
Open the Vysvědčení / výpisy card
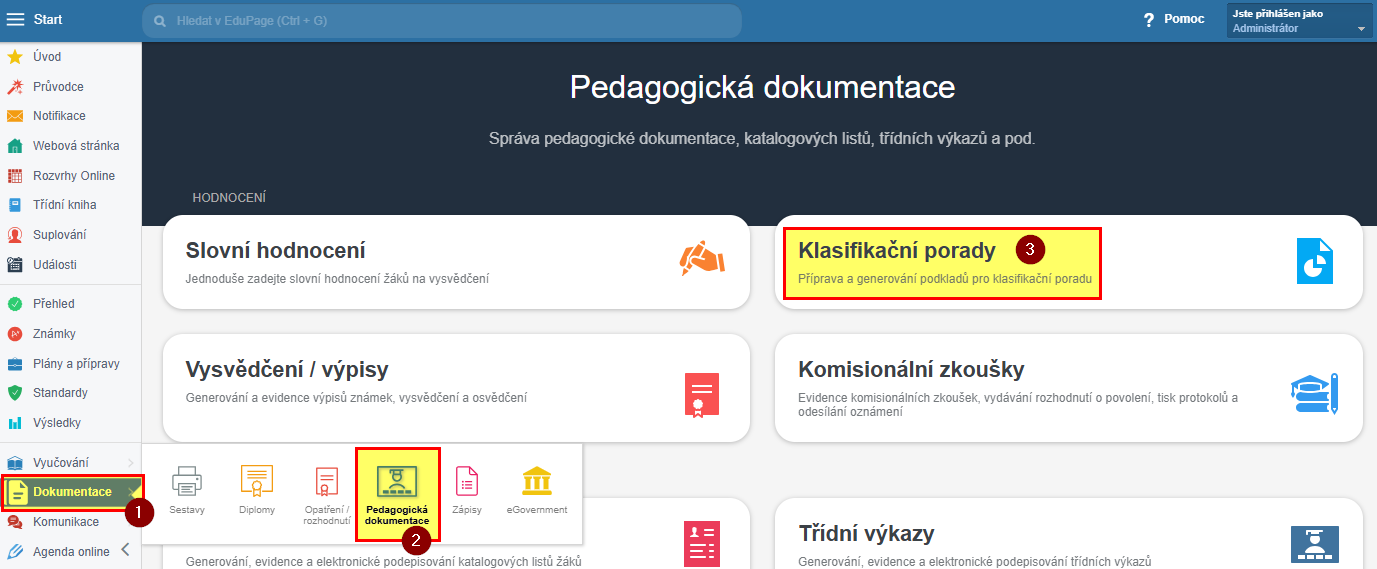coord(456,388)
